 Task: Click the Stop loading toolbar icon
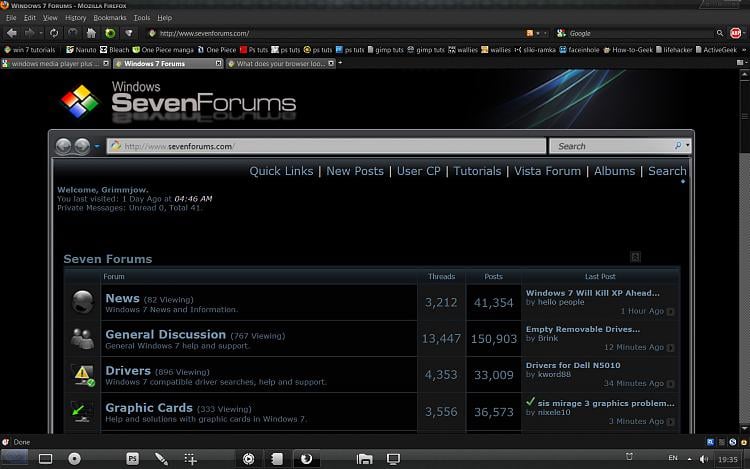pos(72,33)
